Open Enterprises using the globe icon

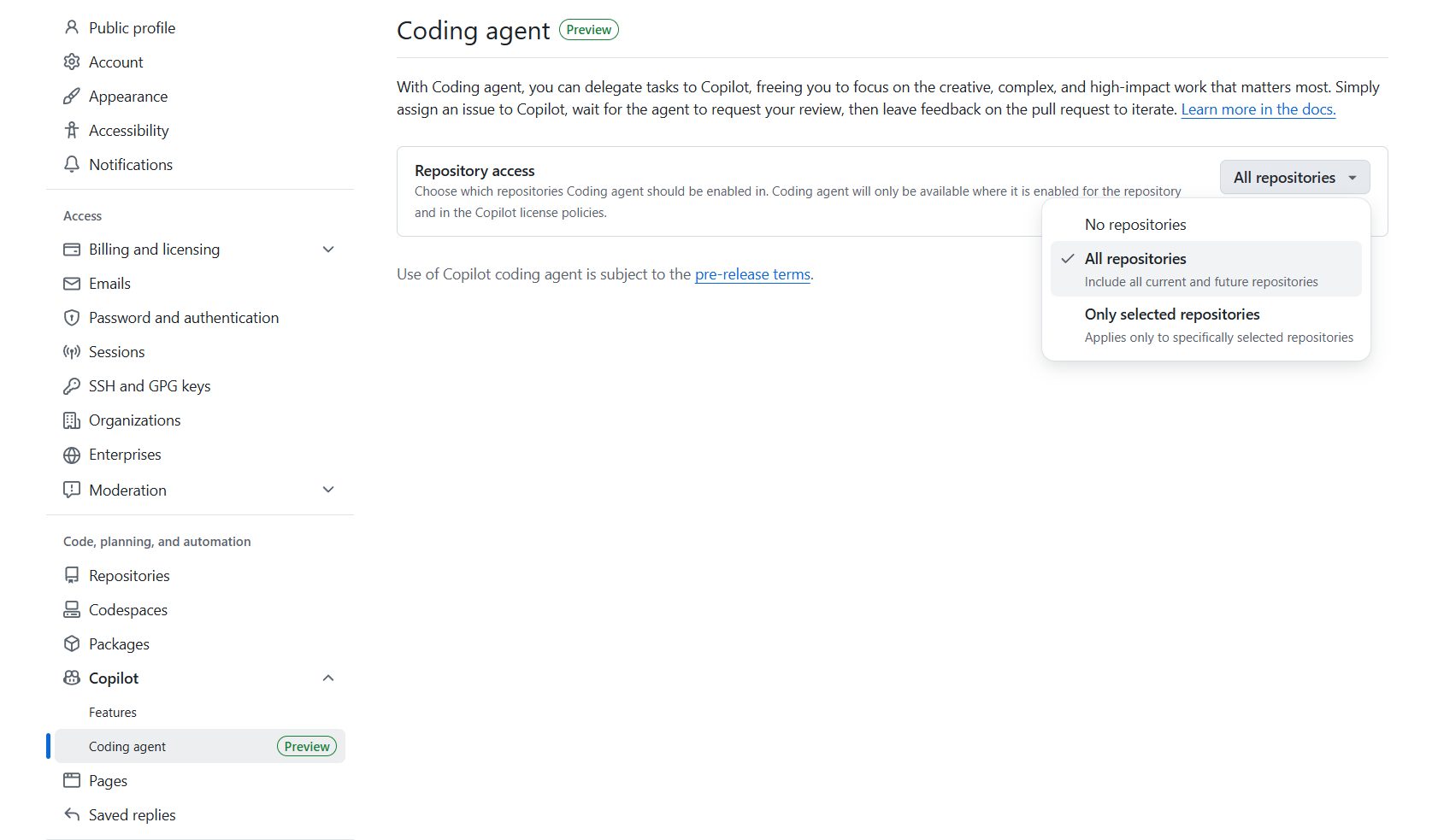72,454
